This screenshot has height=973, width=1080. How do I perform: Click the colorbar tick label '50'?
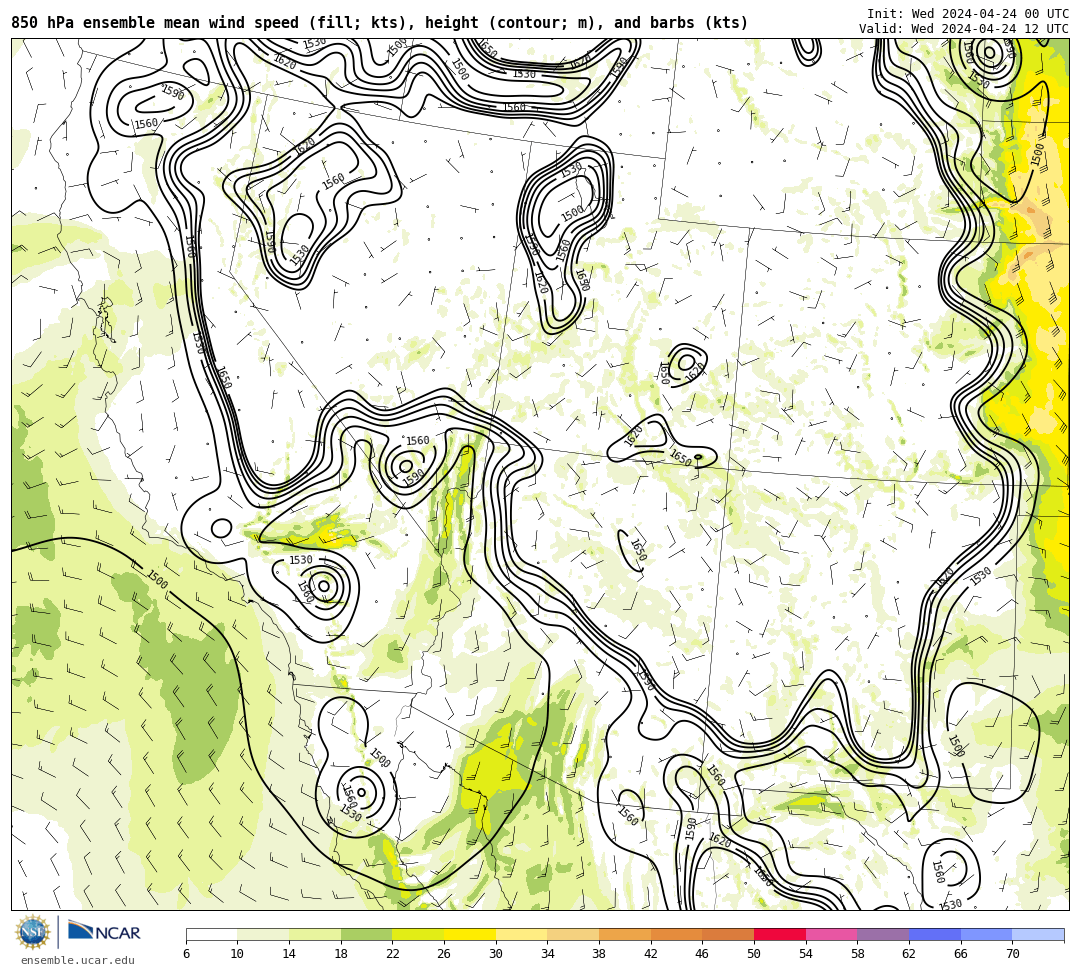tap(754, 954)
